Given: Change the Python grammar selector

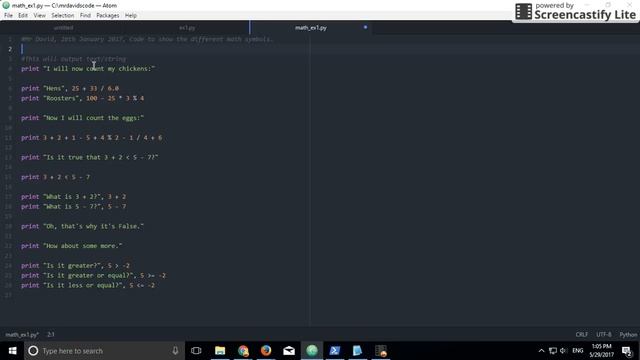Looking at the screenshot, I should click(628, 335).
